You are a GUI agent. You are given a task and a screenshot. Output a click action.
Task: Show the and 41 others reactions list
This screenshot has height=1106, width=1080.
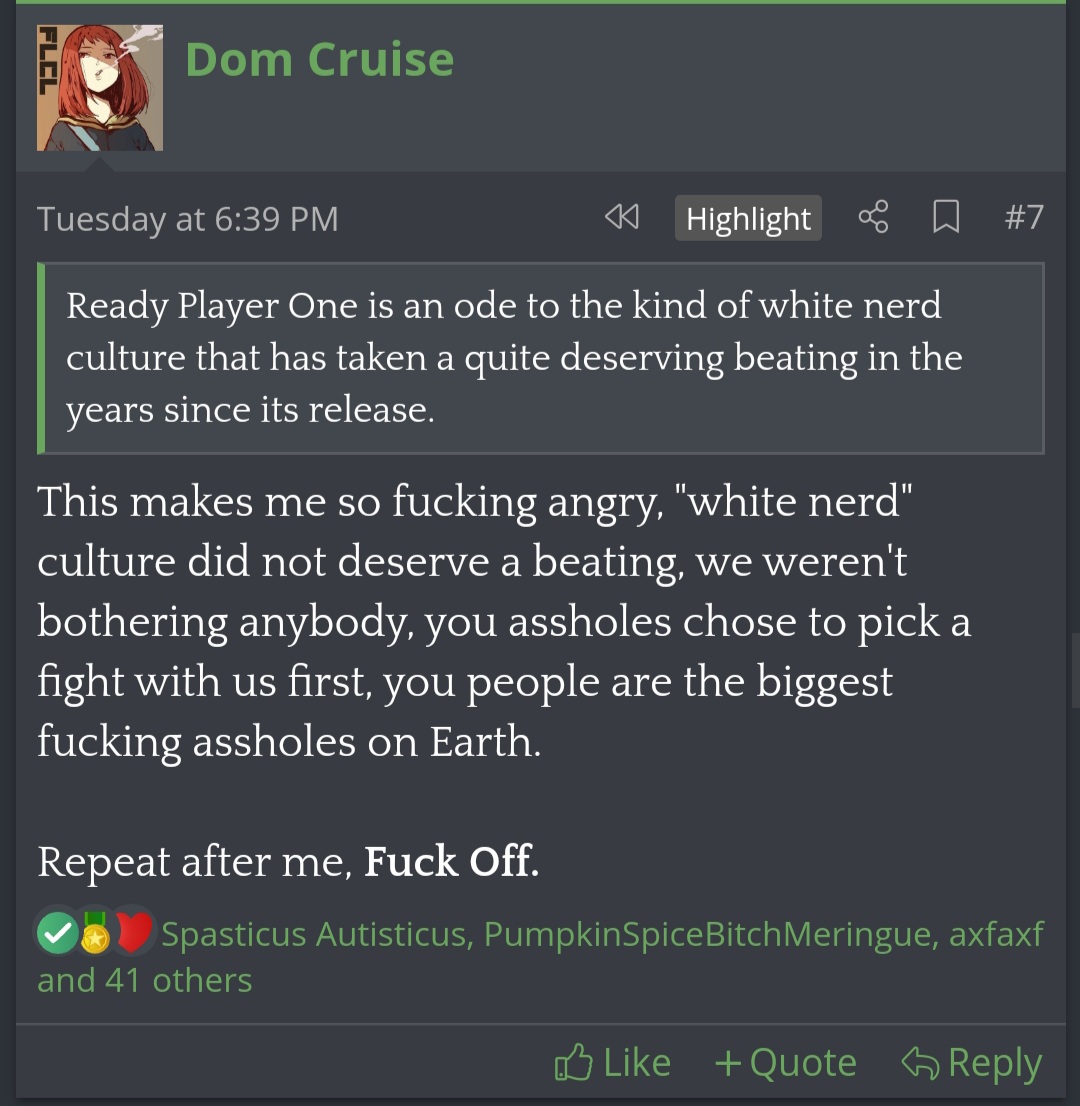[x=145, y=980]
